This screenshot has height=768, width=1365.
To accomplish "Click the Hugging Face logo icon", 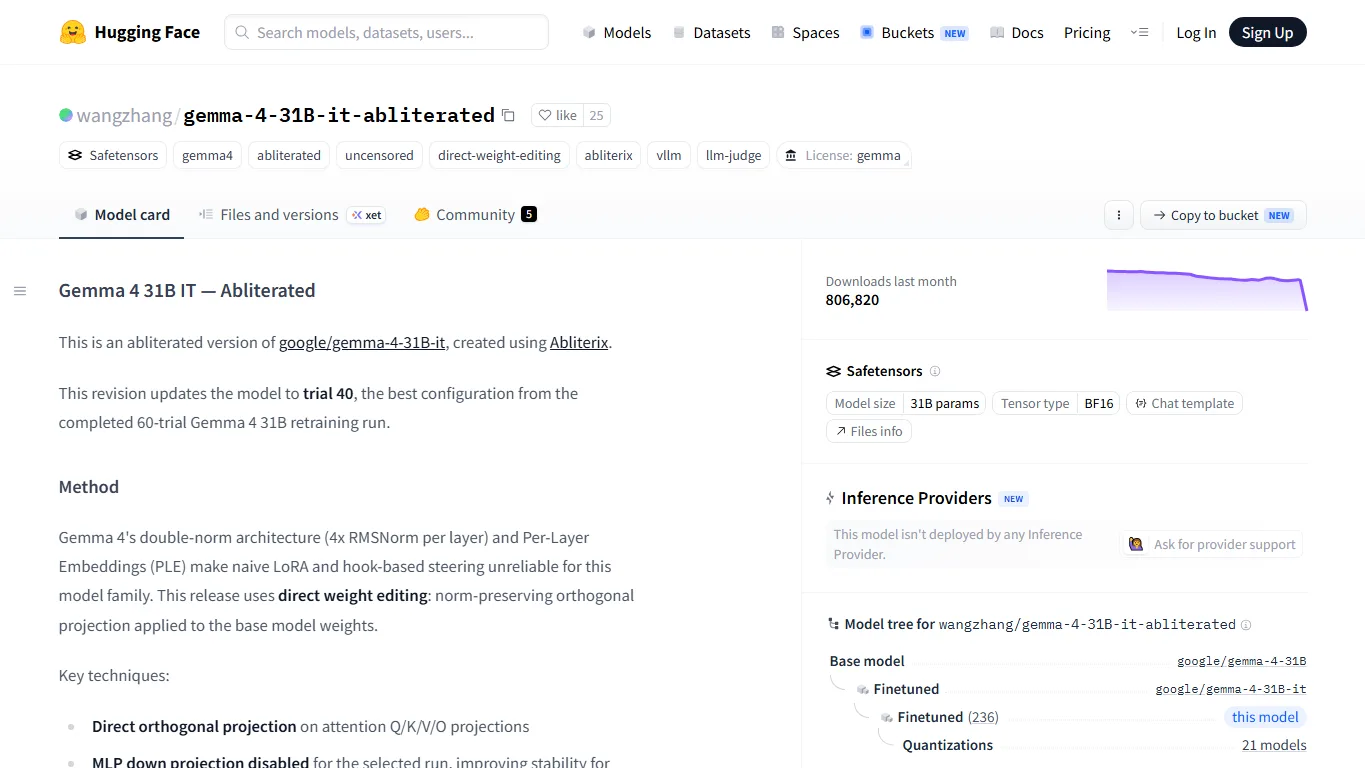I will (73, 32).
